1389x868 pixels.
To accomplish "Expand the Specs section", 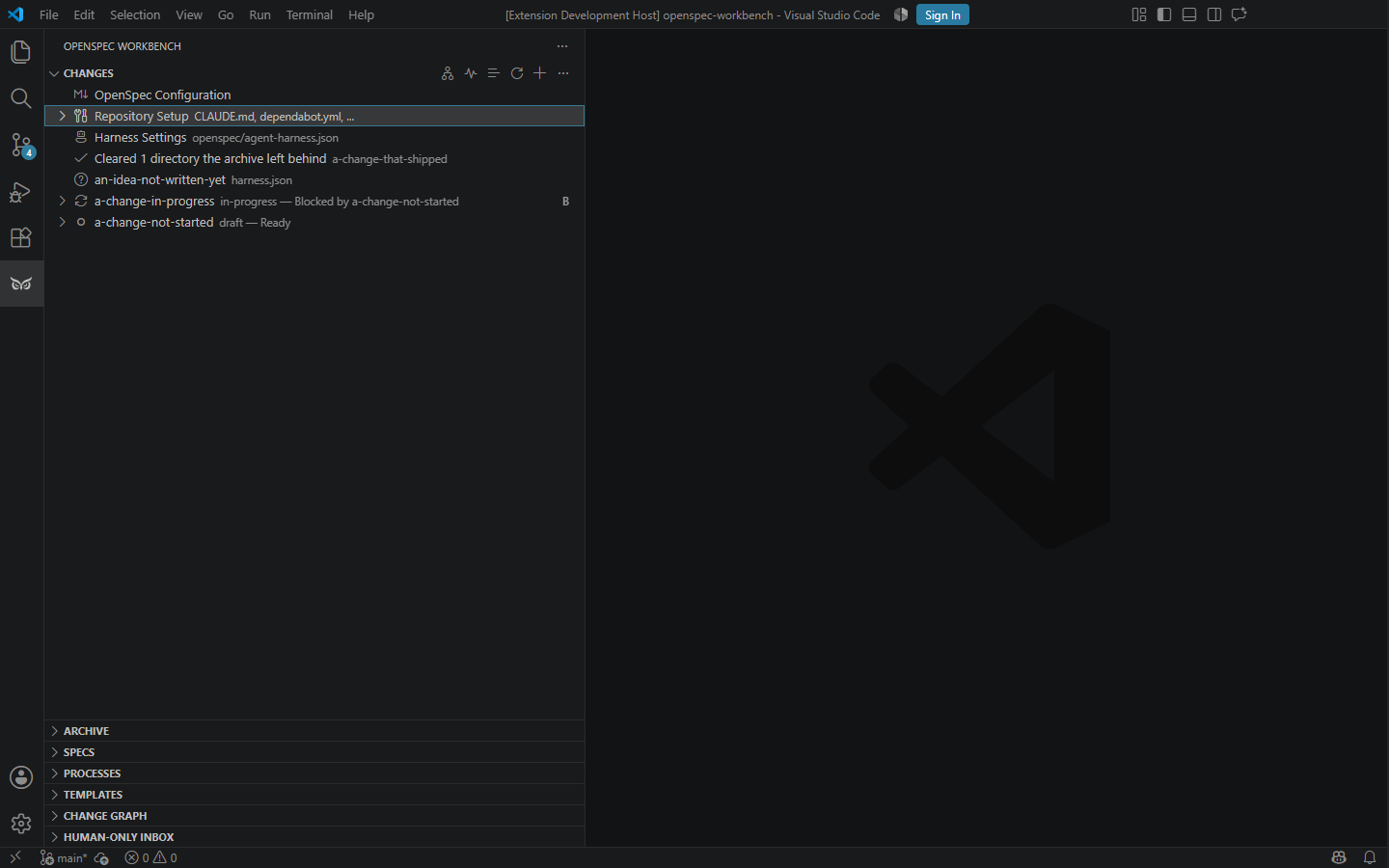I will click(314, 752).
